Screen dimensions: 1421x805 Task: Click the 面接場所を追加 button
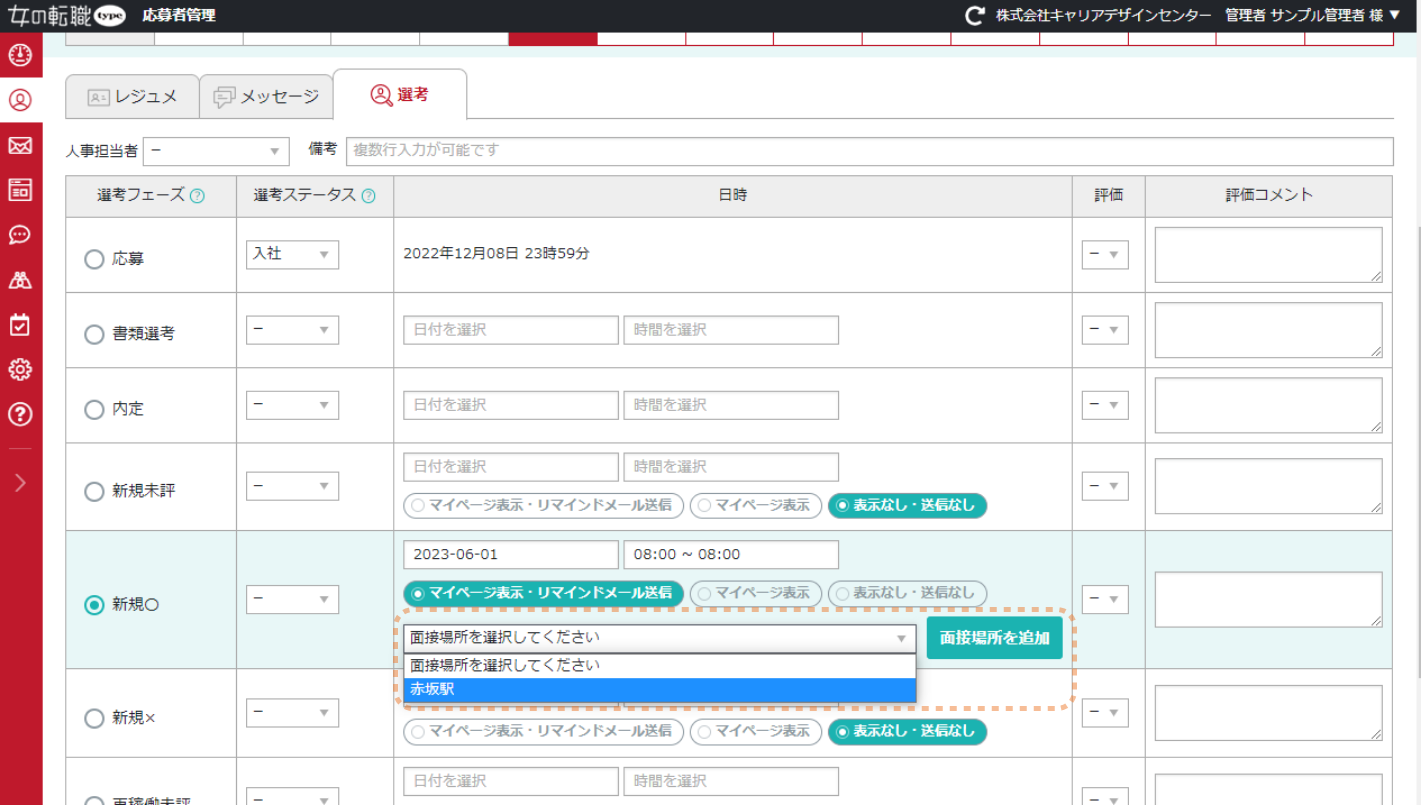(x=994, y=637)
